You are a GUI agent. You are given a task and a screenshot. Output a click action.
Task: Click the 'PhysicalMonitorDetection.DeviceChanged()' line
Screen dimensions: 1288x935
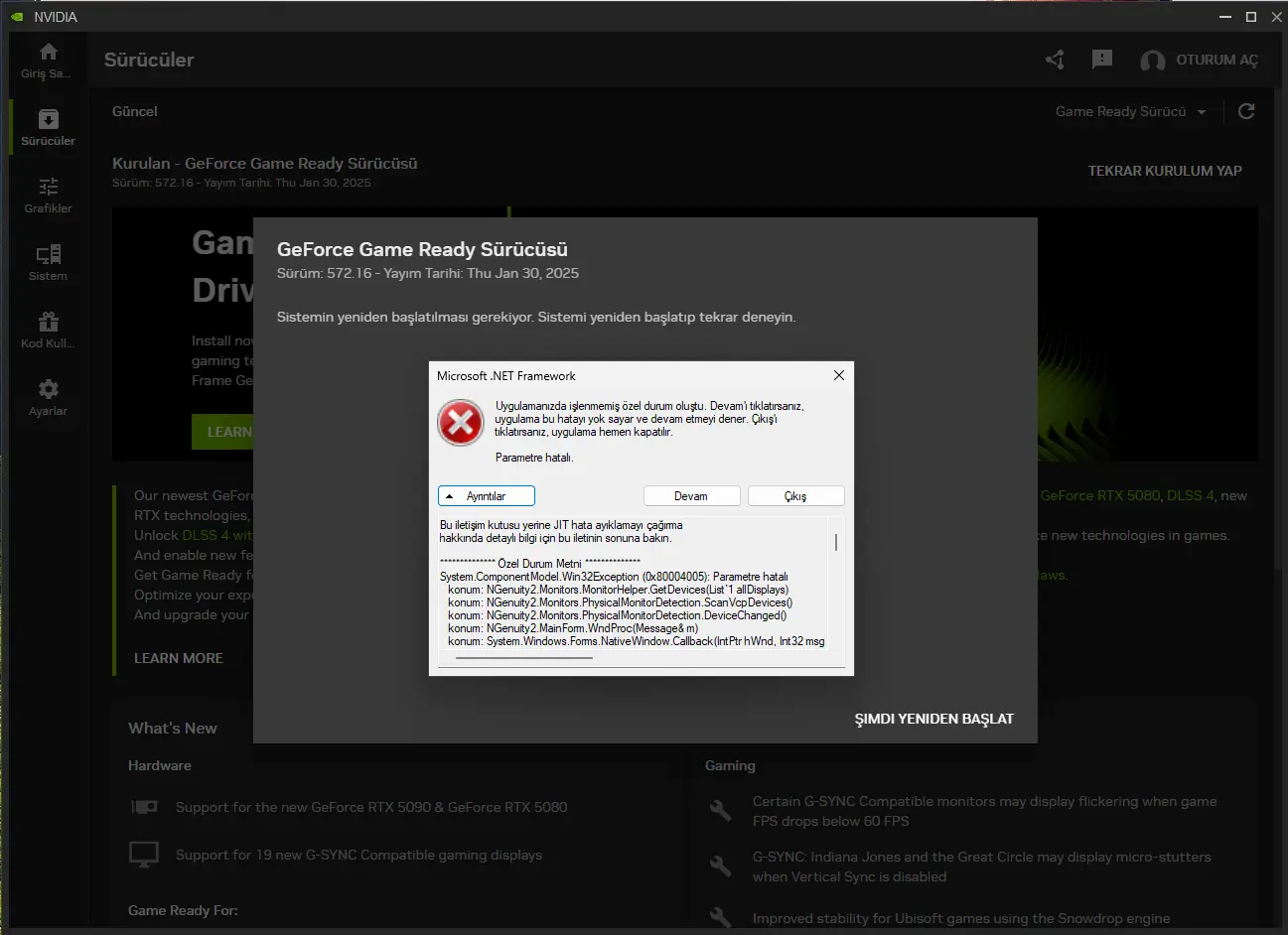pyautogui.click(x=617, y=615)
